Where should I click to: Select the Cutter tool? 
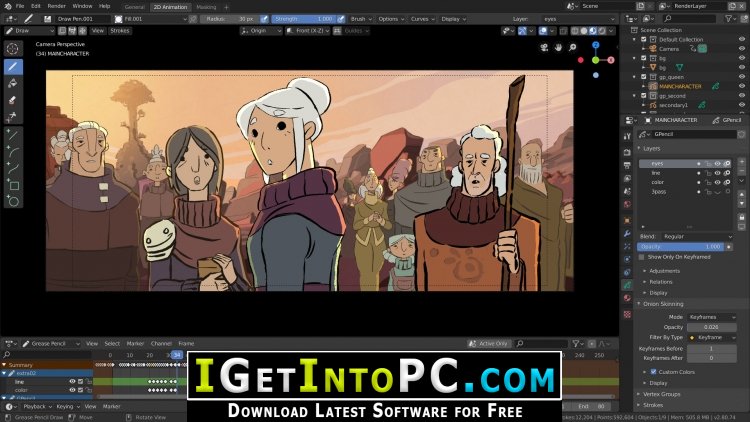pyautogui.click(x=13, y=116)
